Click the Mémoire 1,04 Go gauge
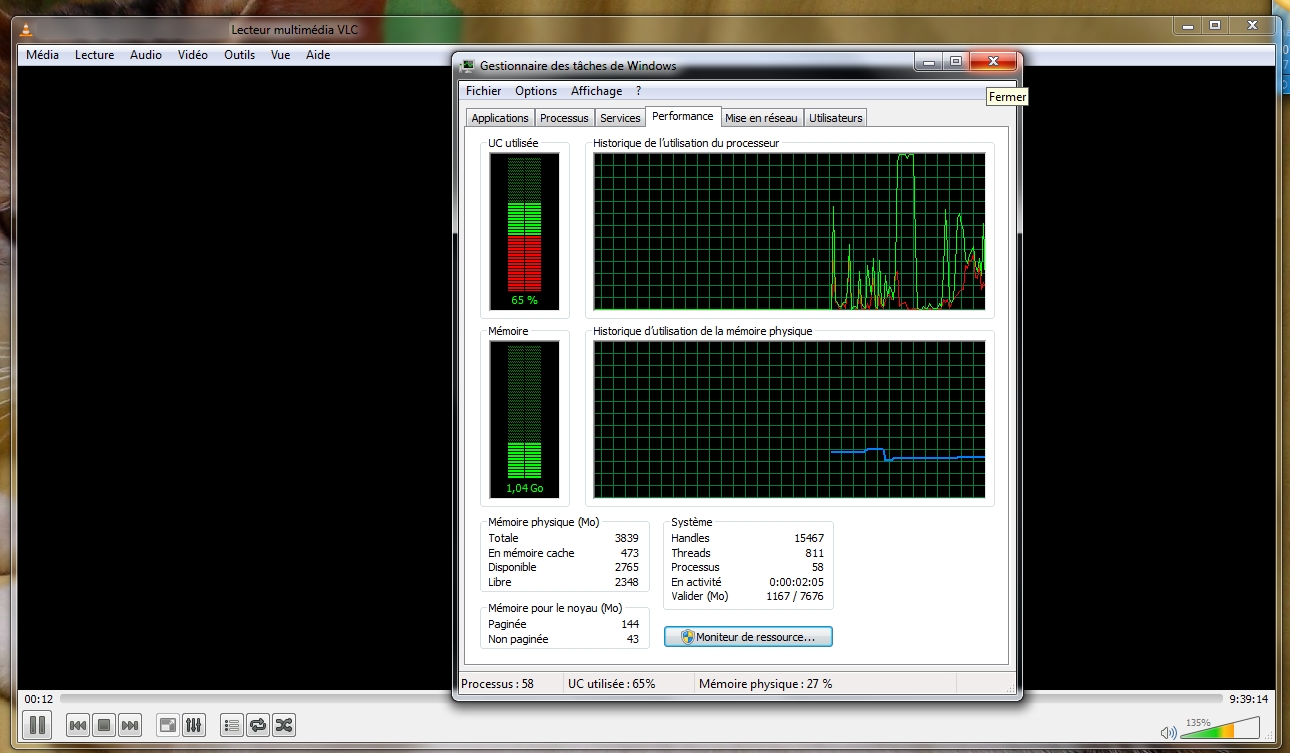1290x753 pixels. (x=524, y=419)
